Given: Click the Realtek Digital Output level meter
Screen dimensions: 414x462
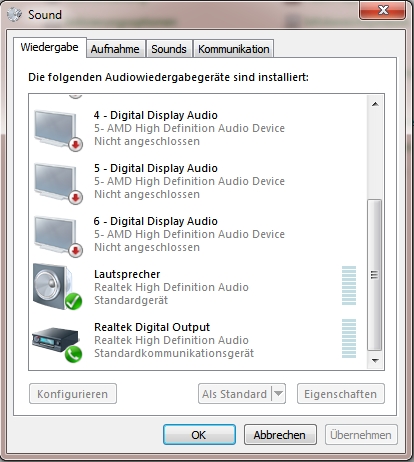Looking at the screenshot, I should click(x=349, y=339).
